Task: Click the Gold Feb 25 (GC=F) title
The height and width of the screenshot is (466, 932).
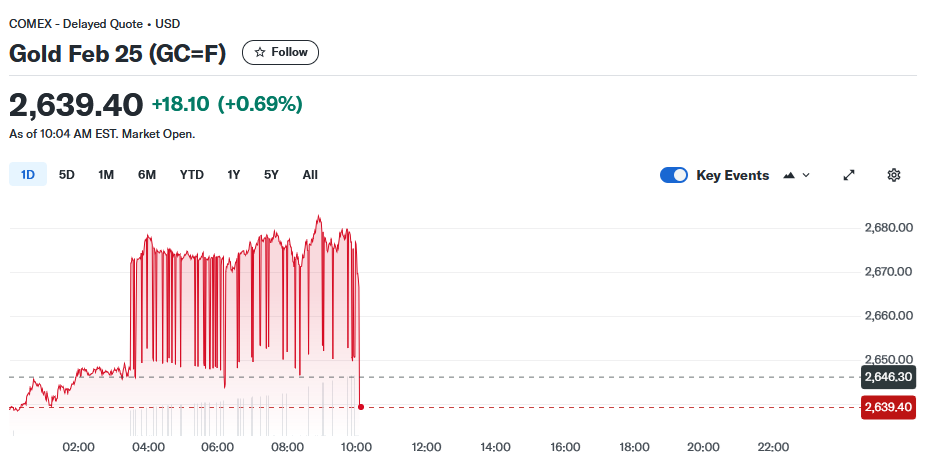Action: (118, 53)
